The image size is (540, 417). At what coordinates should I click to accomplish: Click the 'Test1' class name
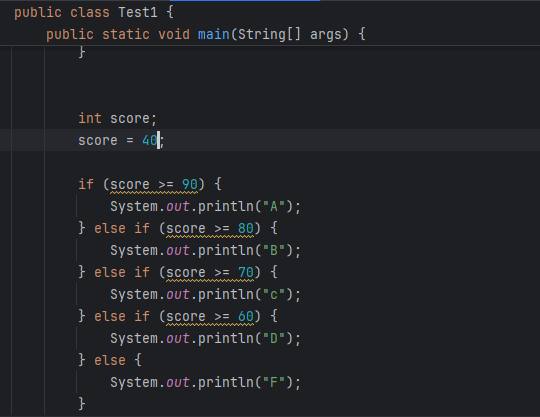tap(138, 13)
